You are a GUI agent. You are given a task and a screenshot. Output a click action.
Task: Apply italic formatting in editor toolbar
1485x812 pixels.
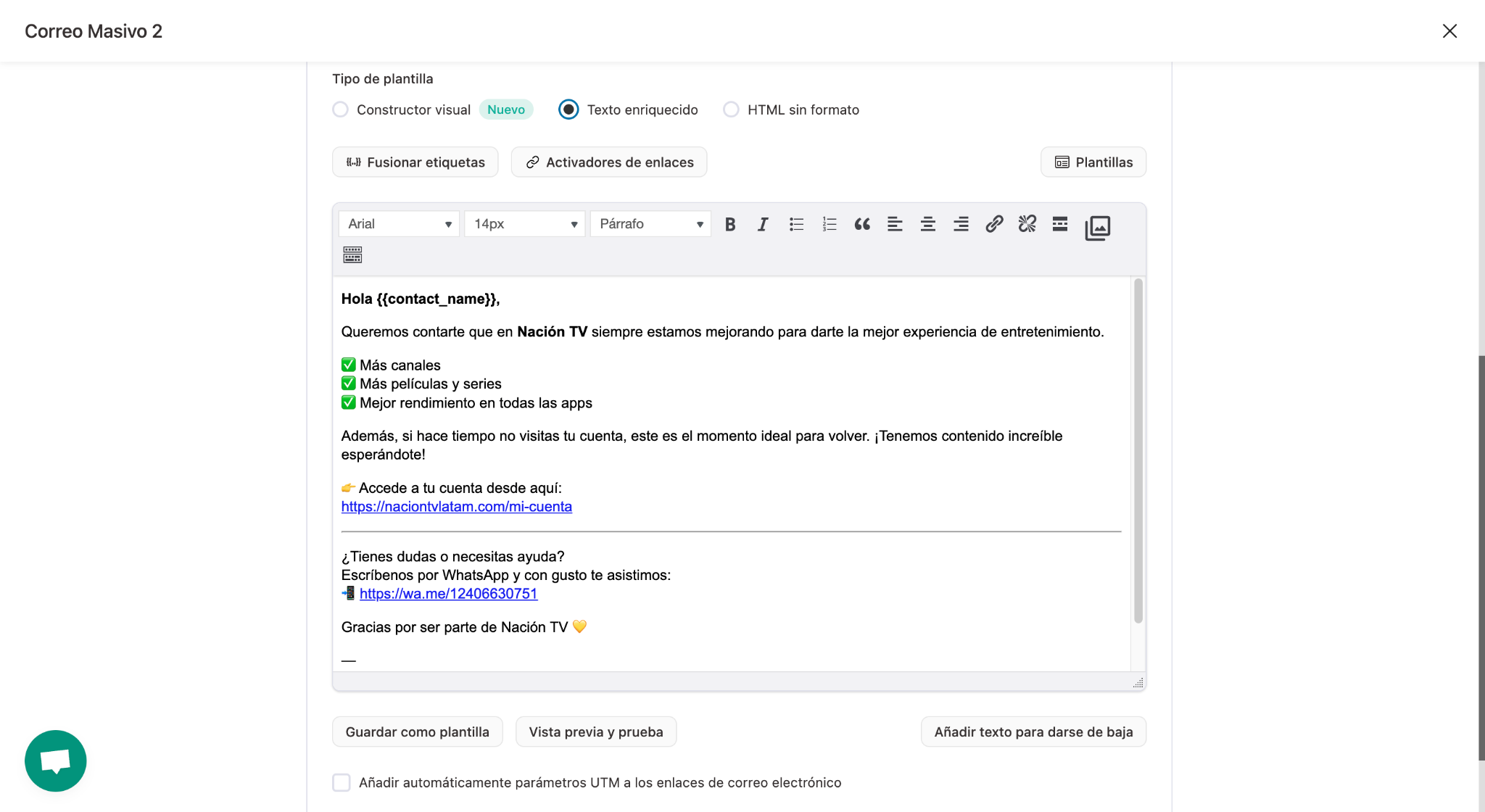pos(763,224)
